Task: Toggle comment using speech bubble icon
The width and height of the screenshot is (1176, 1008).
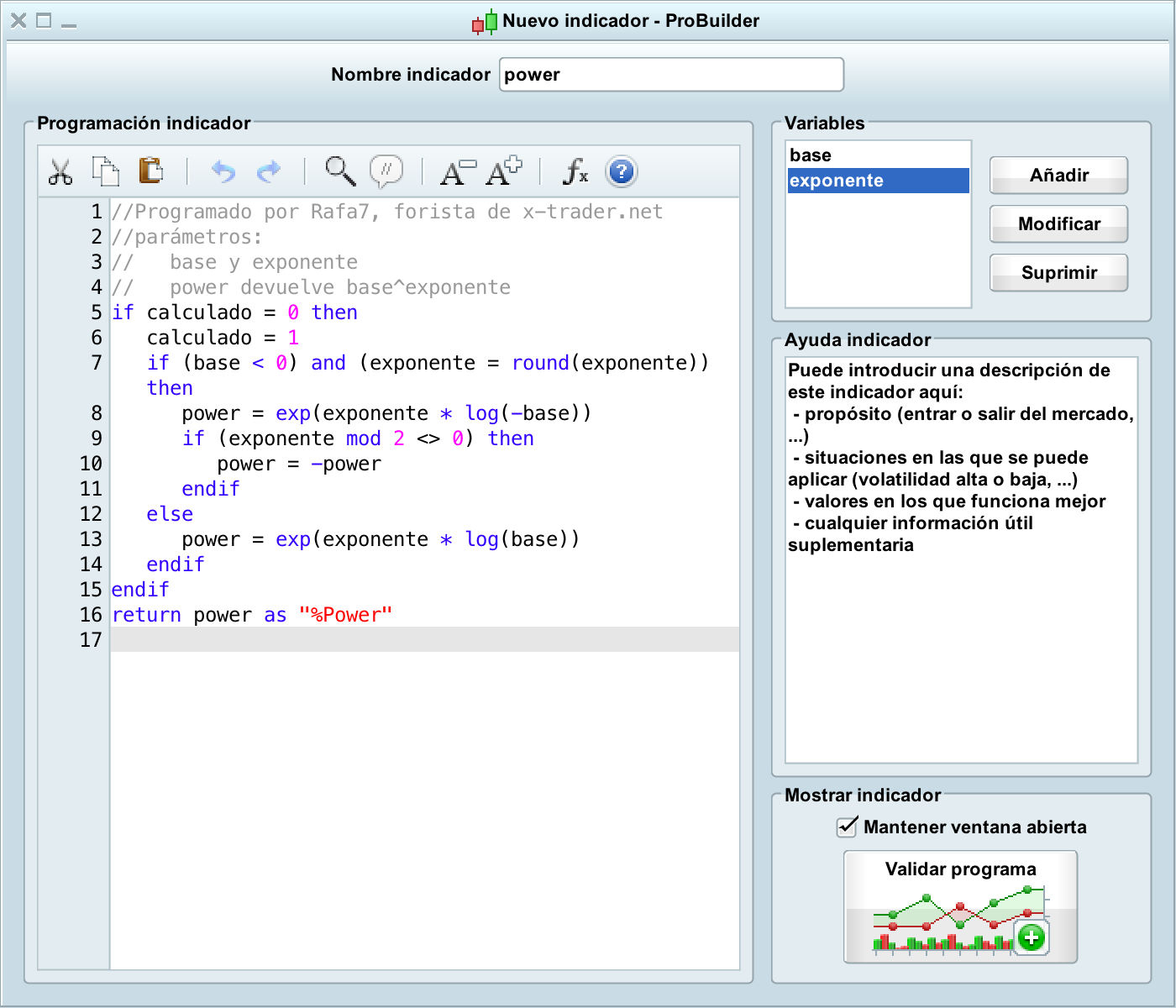Action: click(386, 171)
